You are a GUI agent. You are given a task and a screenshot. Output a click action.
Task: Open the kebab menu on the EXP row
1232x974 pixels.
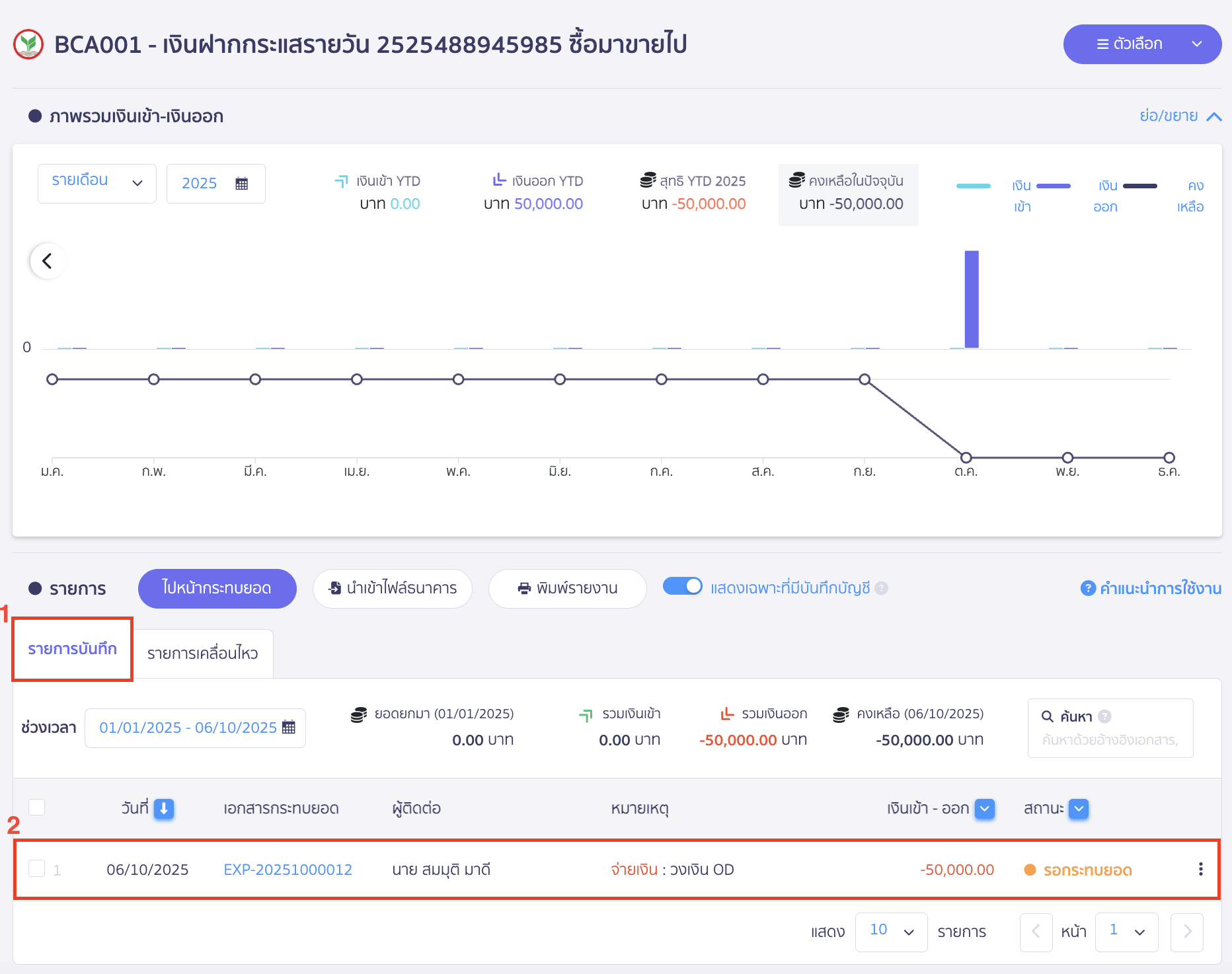[1200, 870]
